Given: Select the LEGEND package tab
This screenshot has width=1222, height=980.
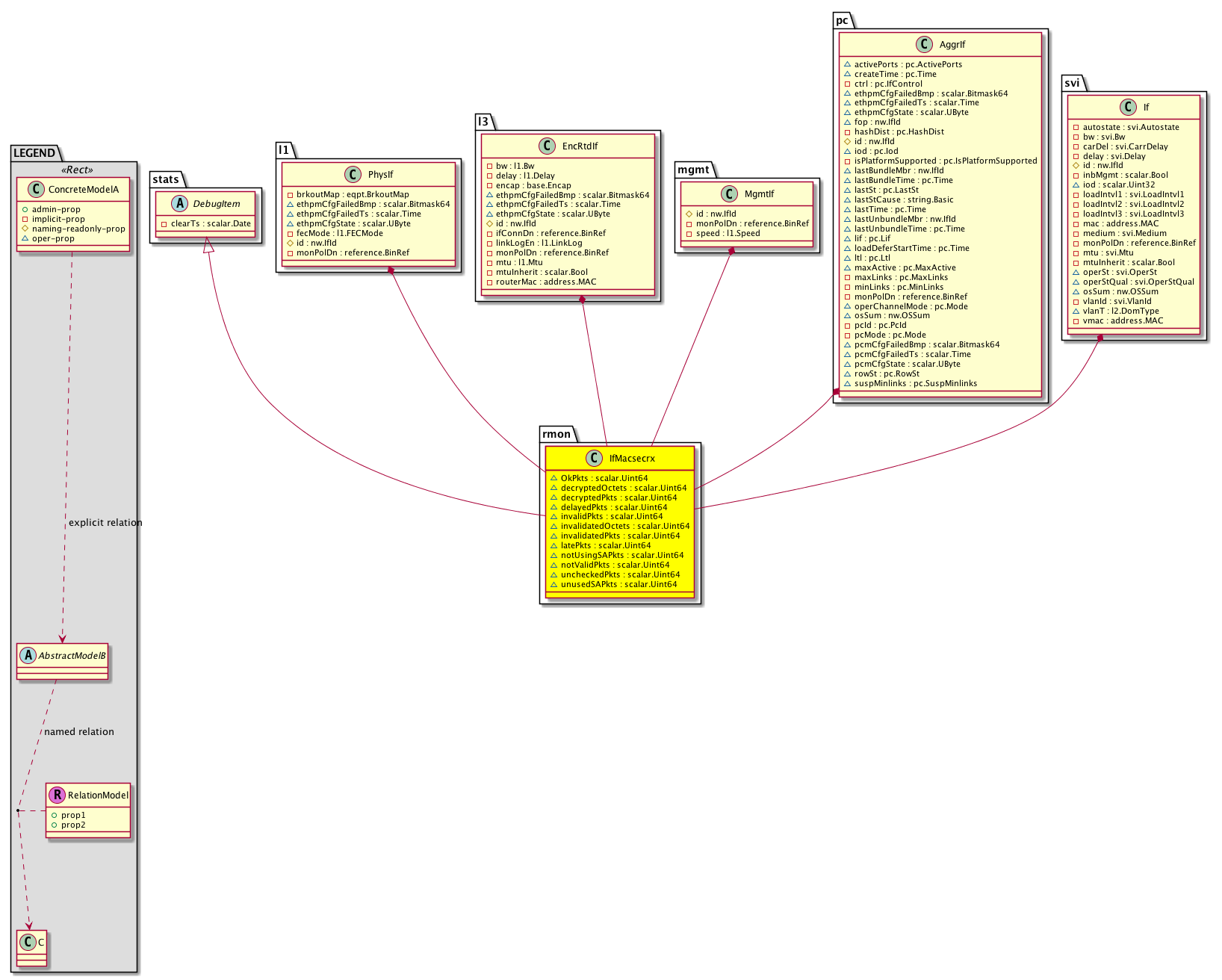Looking at the screenshot, I should [x=34, y=153].
